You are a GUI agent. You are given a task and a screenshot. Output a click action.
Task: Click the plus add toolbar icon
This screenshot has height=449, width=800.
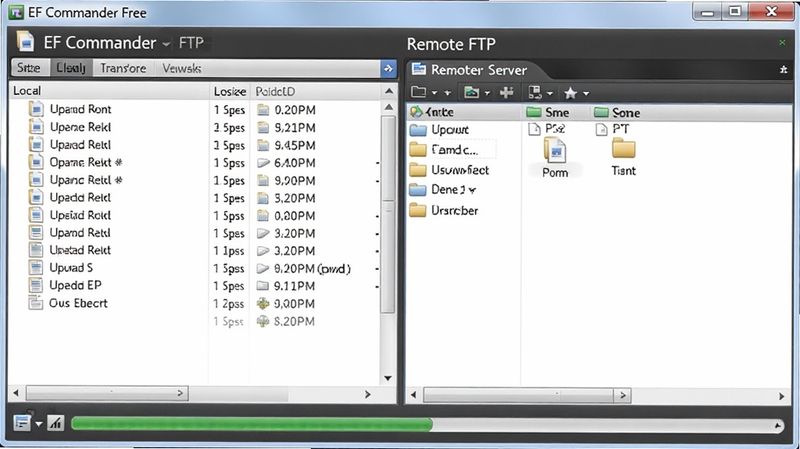click(507, 92)
